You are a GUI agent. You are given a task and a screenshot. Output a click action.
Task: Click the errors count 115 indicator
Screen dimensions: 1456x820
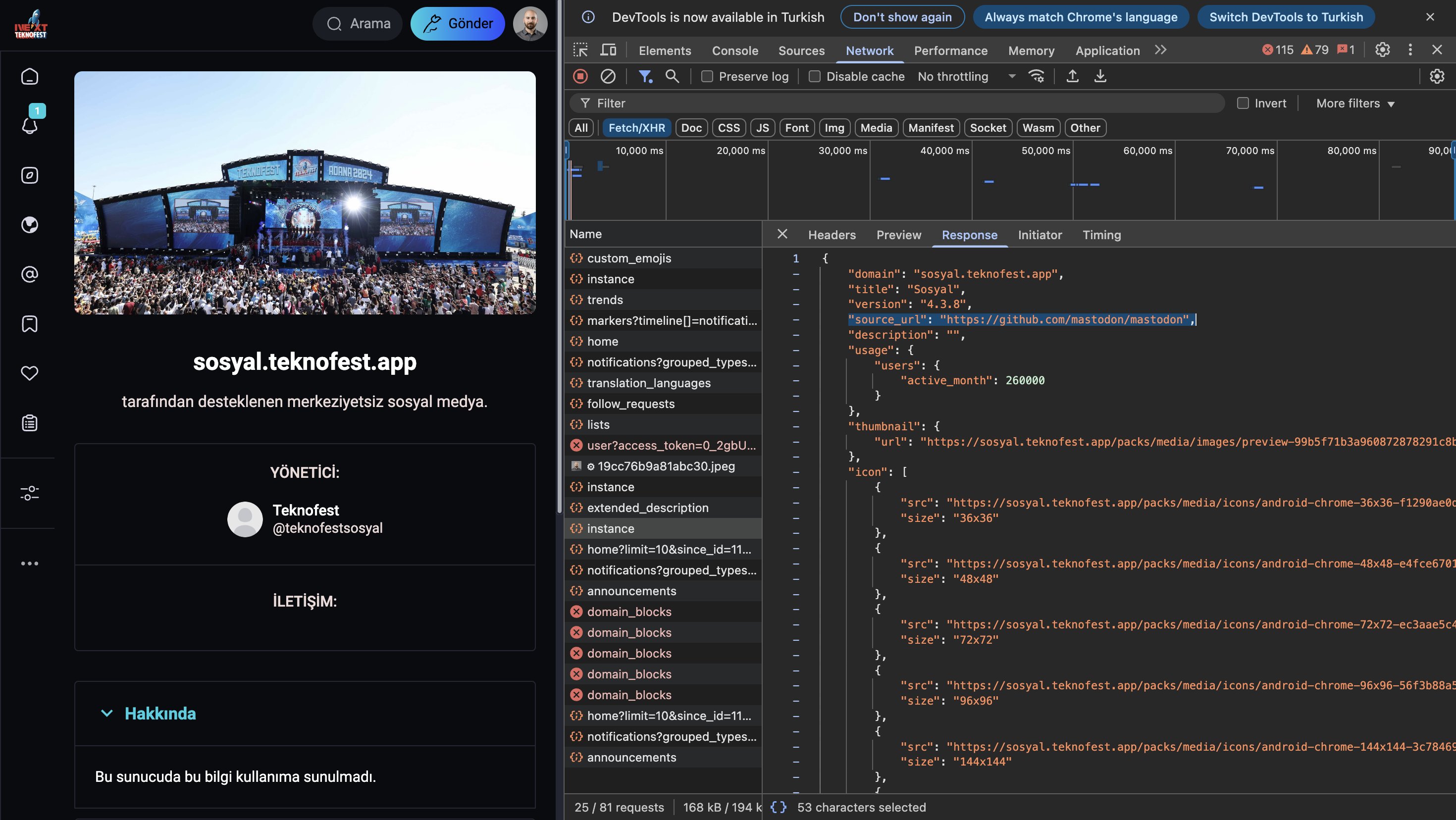pos(1277,50)
